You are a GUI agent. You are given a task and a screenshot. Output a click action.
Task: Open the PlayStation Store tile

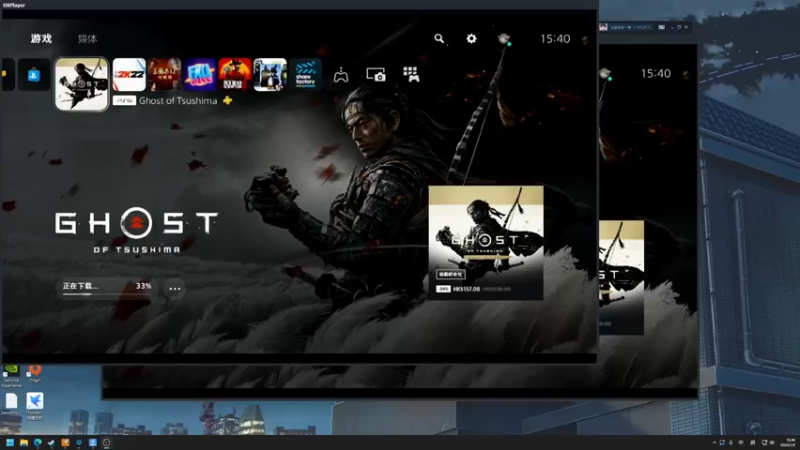pyautogui.click(x=34, y=75)
